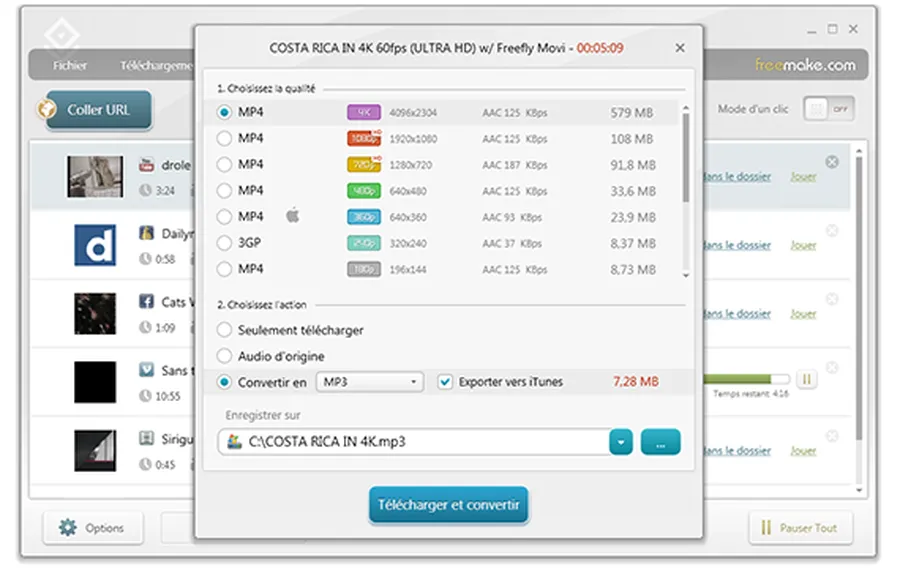
Task: Click 'Télécharger et convertir' button
Action: (448, 505)
